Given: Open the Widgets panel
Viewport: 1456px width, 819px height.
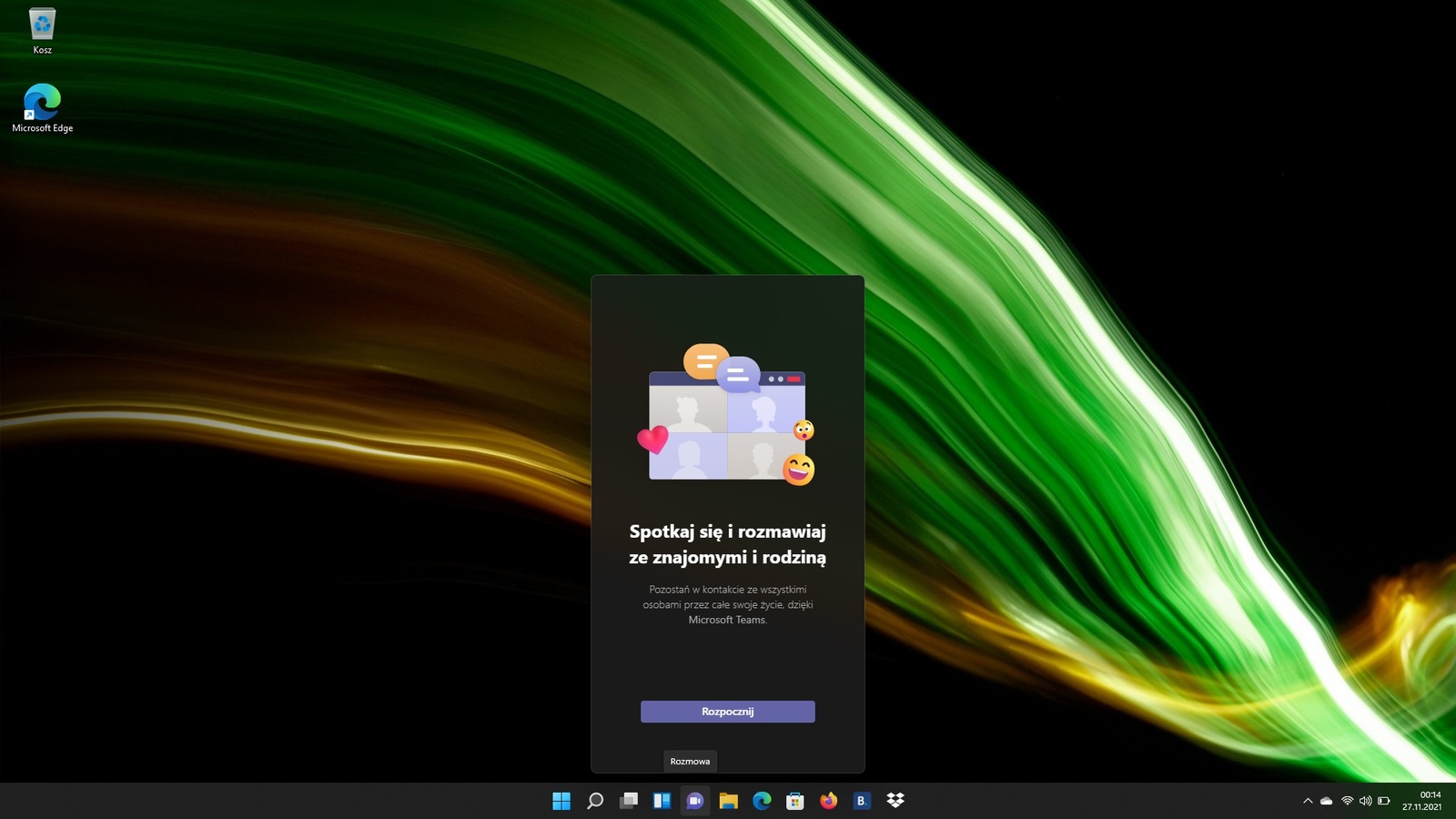Looking at the screenshot, I should click(x=662, y=802).
